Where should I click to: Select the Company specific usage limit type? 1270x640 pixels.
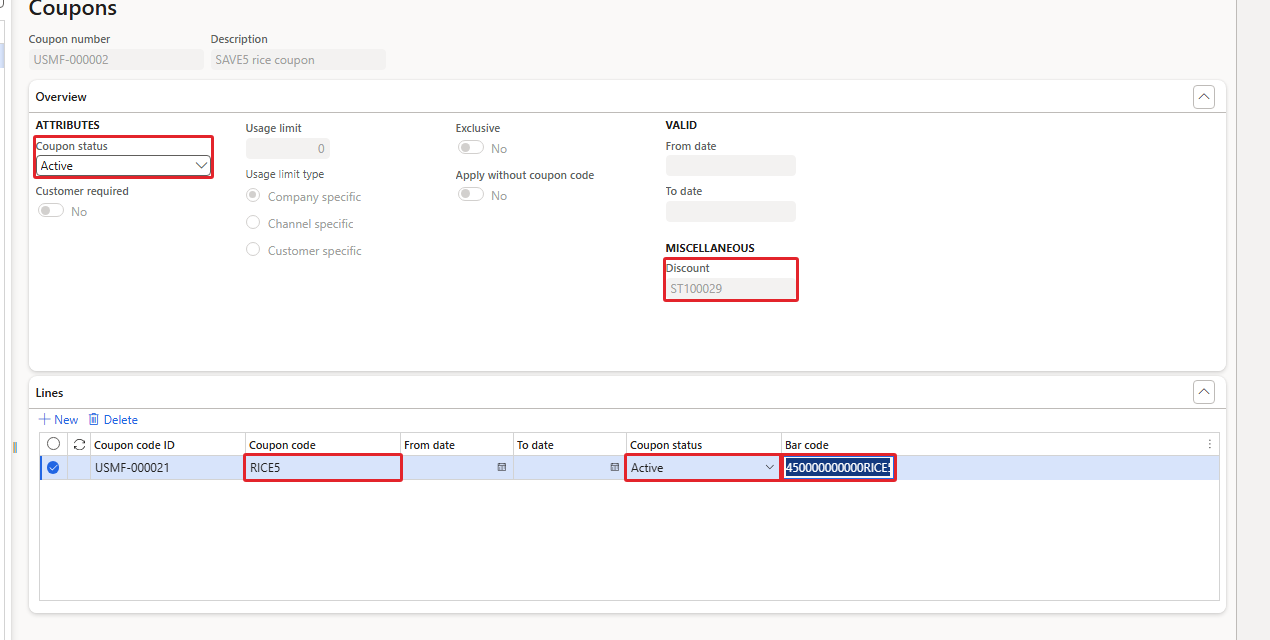click(253, 196)
